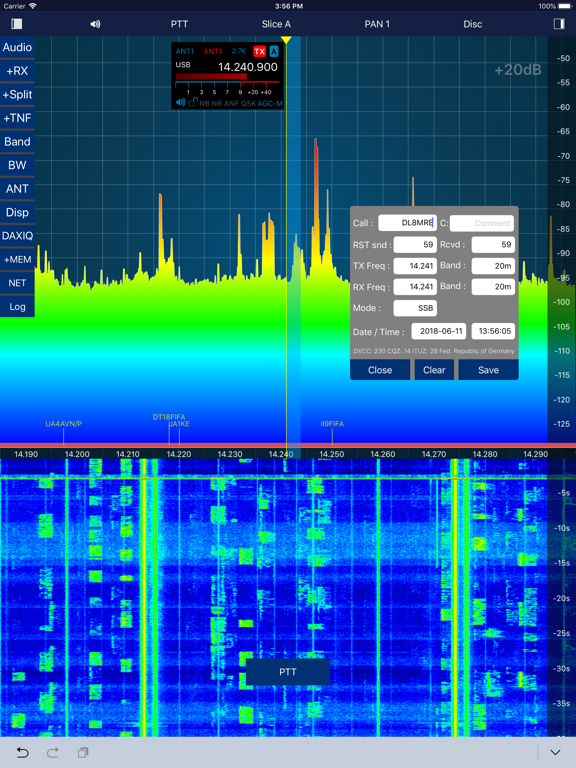Tap the Comment input field
The height and width of the screenshot is (768, 576).
tap(481, 223)
